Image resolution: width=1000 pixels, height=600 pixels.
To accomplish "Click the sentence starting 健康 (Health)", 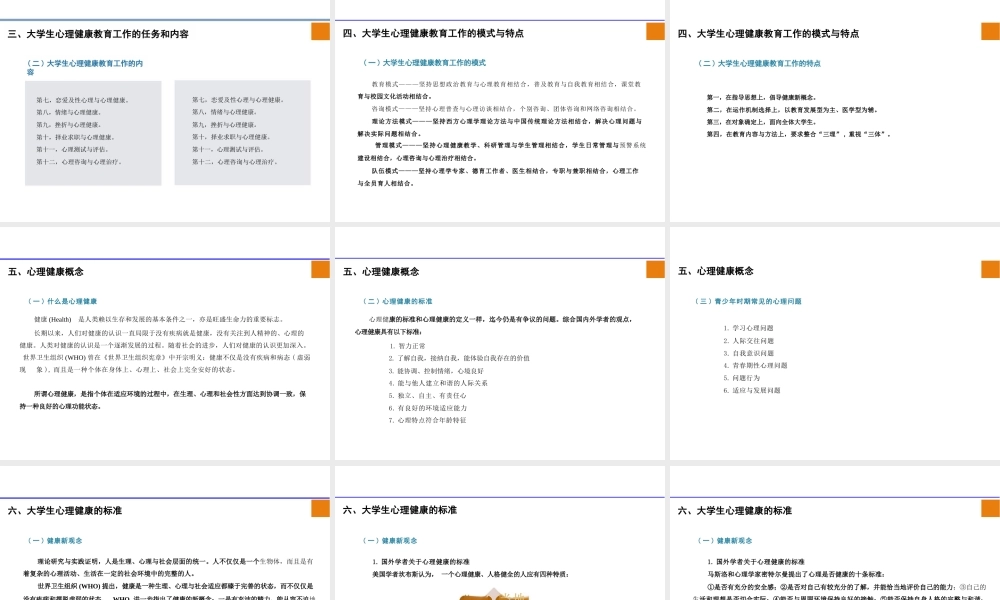I will point(159,319).
